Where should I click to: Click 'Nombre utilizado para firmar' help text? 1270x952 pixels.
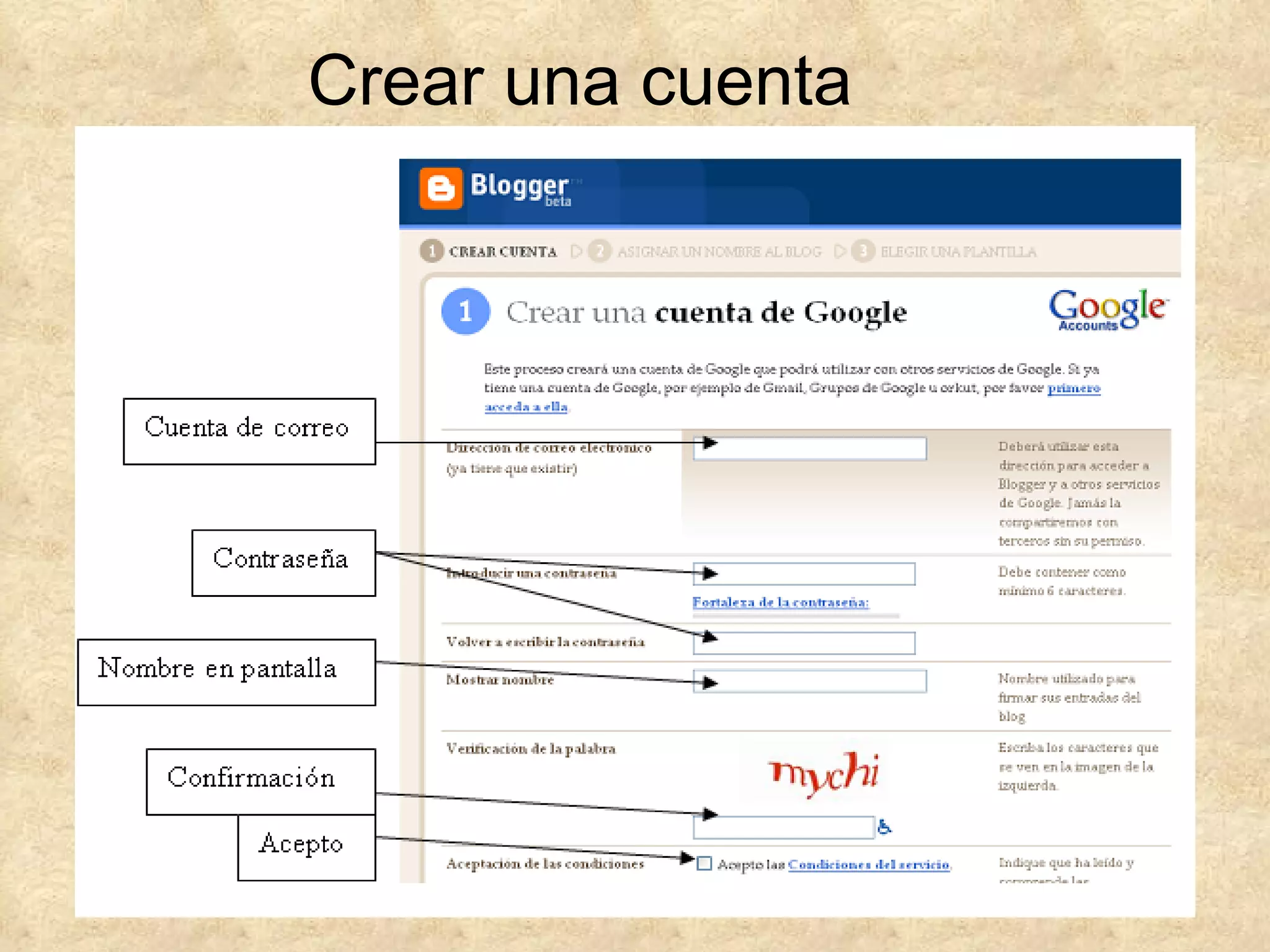pyautogui.click(x=1069, y=697)
